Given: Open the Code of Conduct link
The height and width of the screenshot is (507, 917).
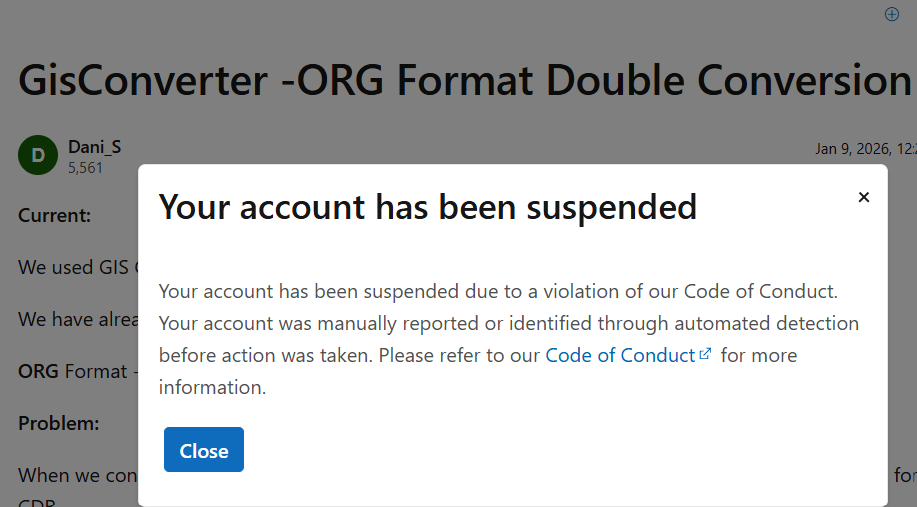Looking at the screenshot, I should pyautogui.click(x=620, y=355).
